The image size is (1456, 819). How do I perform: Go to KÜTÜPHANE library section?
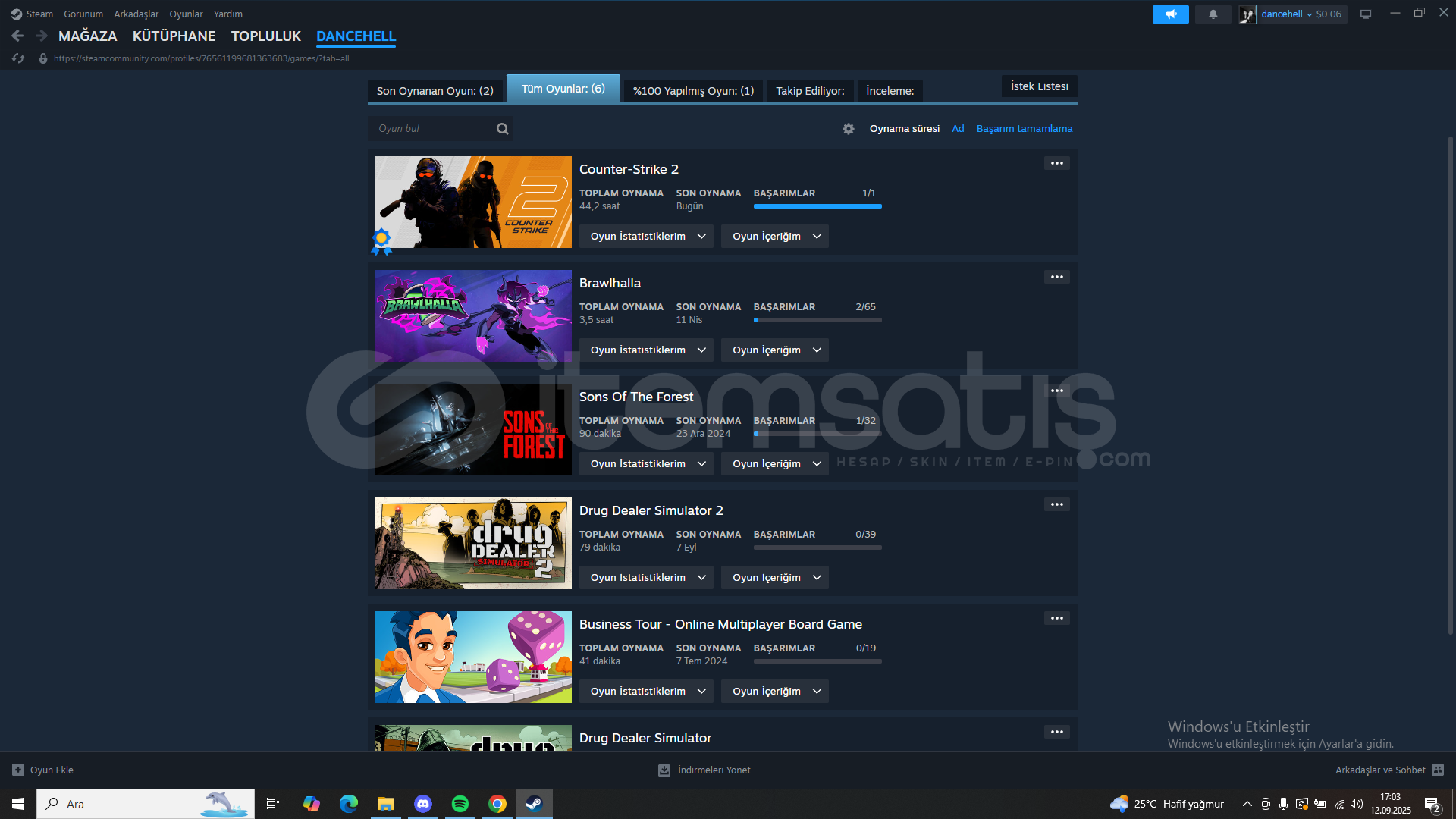pyautogui.click(x=174, y=36)
